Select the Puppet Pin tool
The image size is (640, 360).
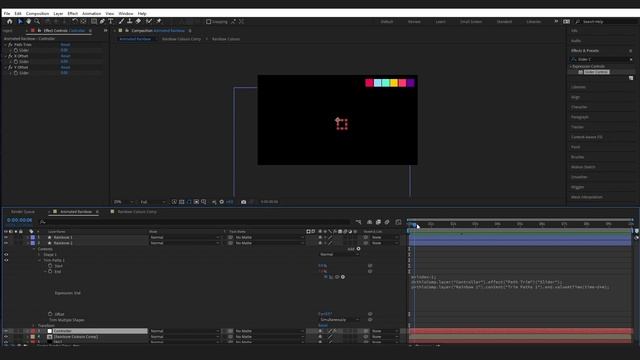click(x=159, y=21)
